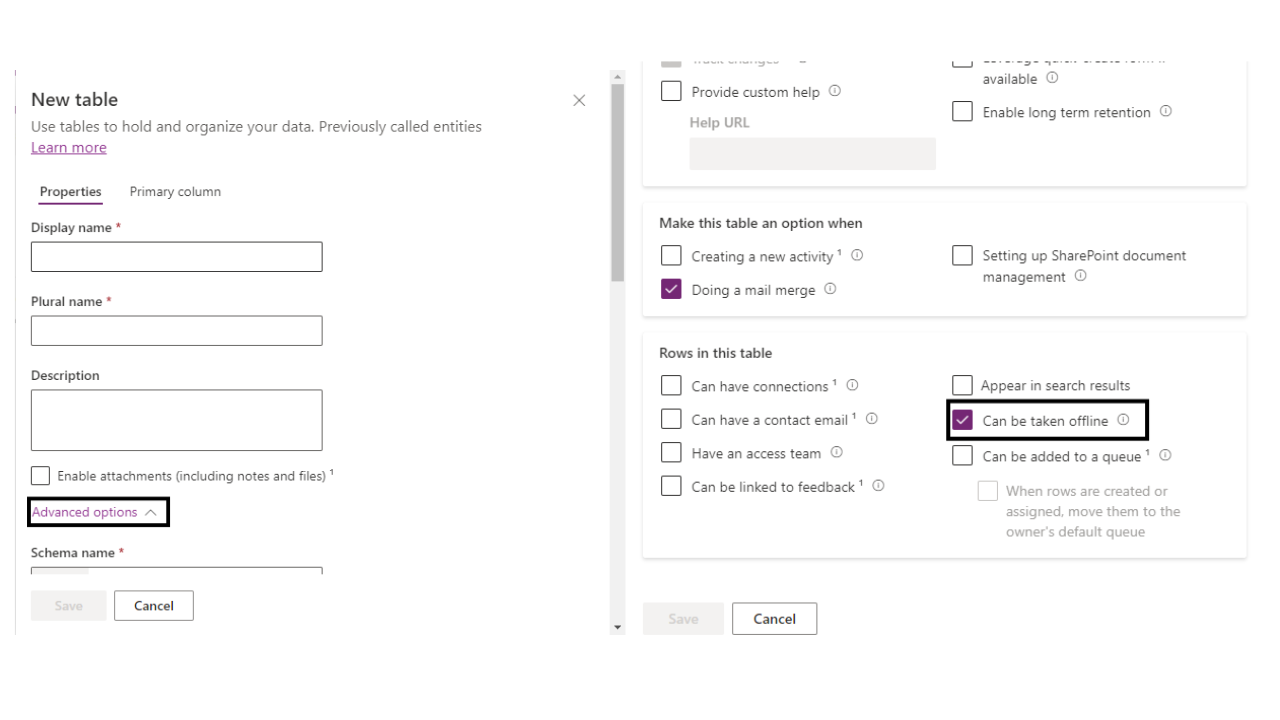
Task: Close the New table panel
Action: (x=579, y=101)
